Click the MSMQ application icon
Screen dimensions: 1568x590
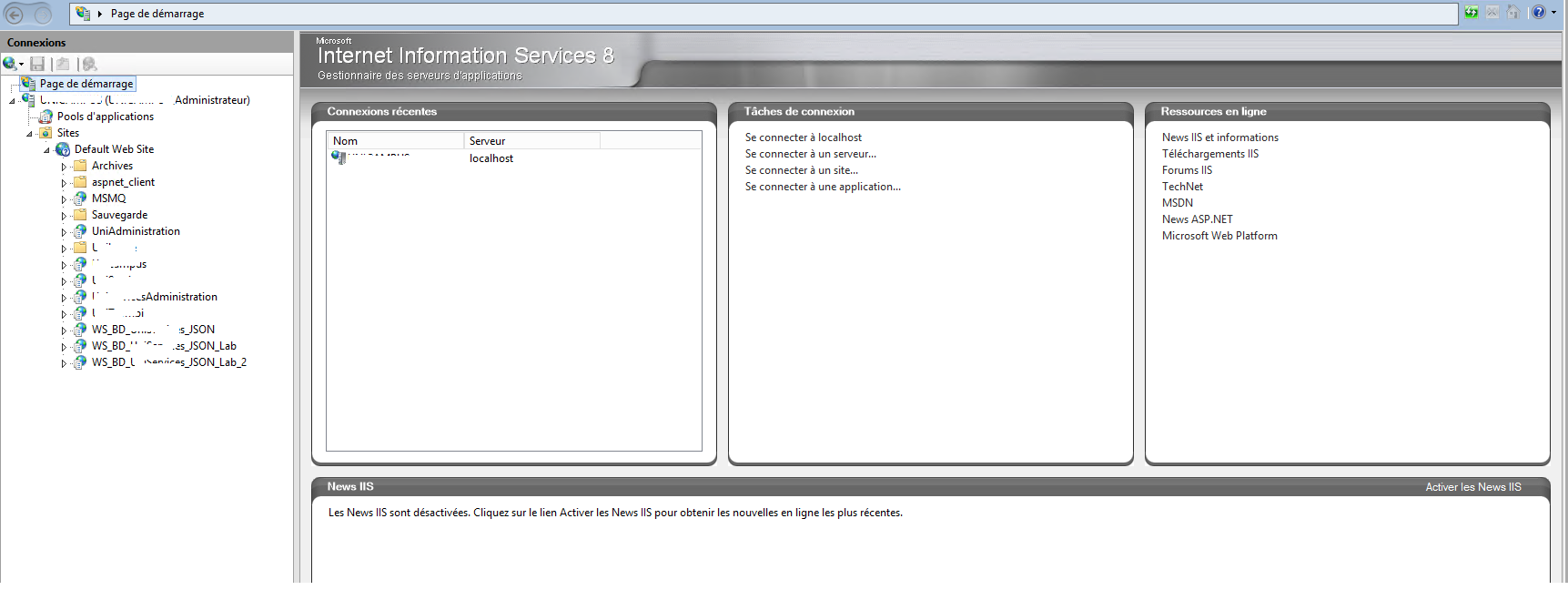click(80, 198)
